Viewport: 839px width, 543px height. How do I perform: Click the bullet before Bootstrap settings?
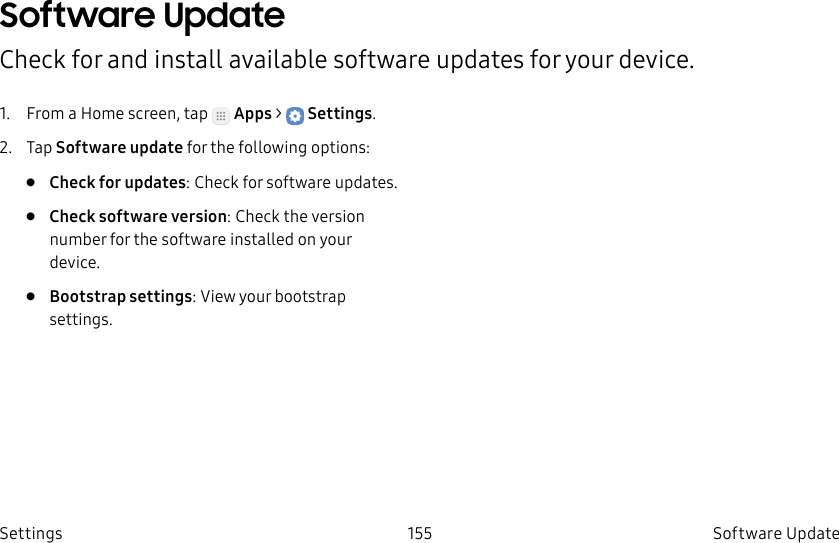click(30, 296)
